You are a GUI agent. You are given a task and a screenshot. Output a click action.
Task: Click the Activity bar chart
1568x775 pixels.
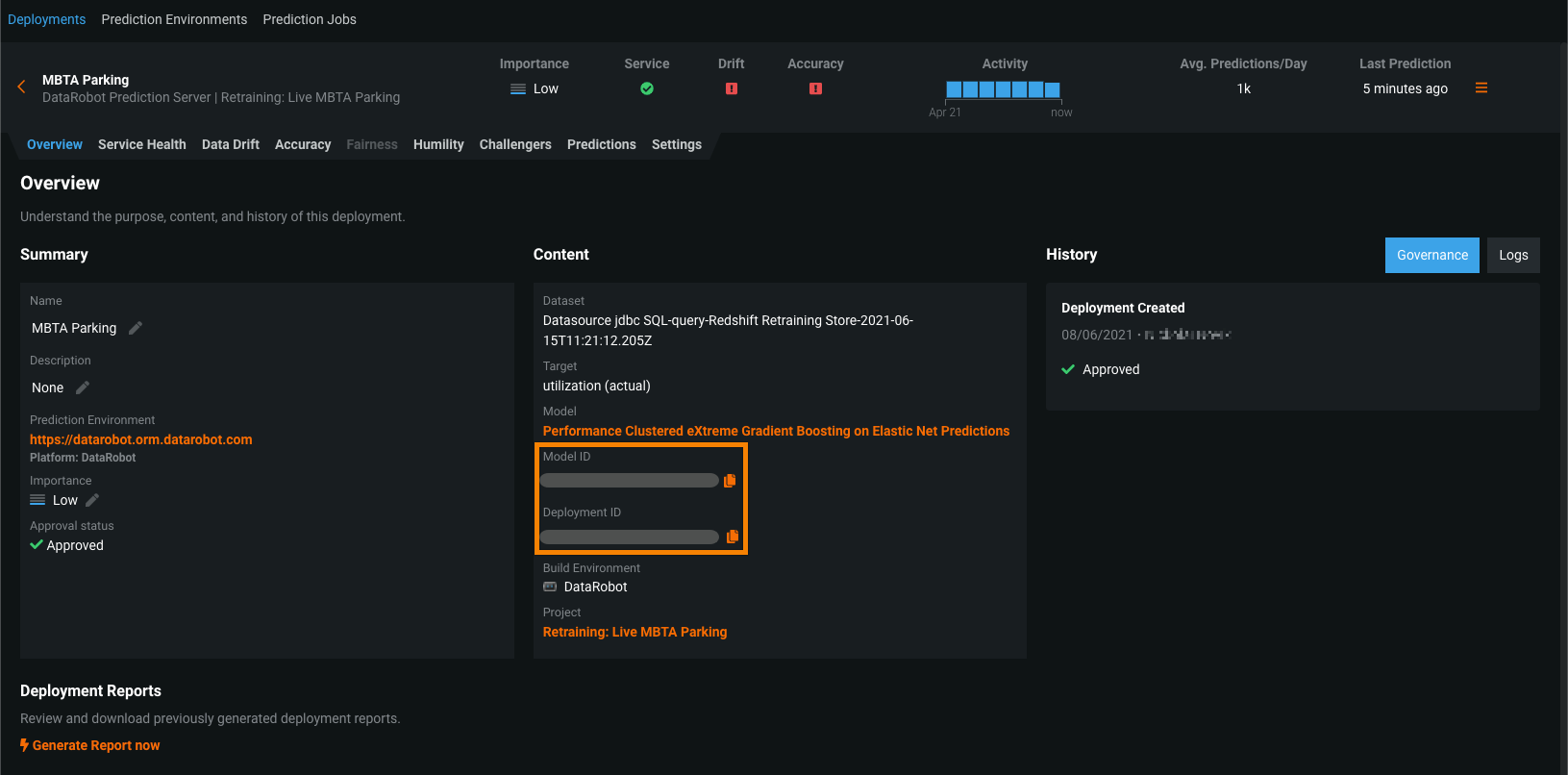[1003, 89]
